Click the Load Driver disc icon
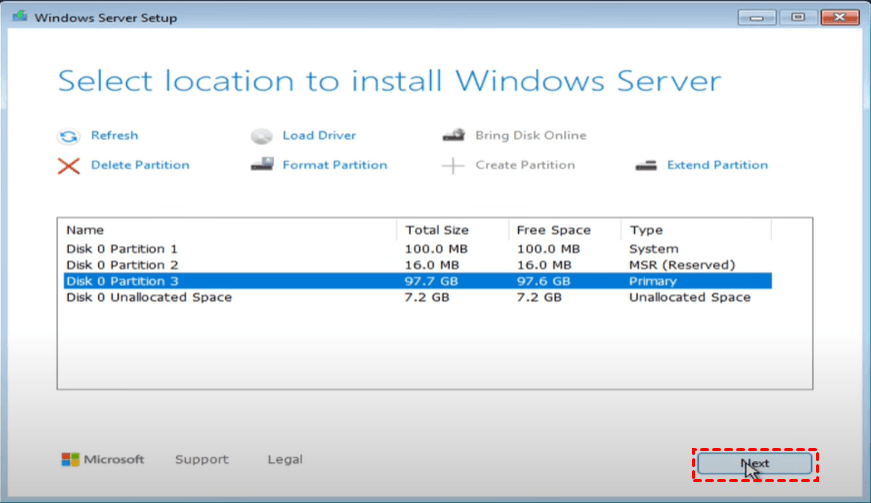 262,136
